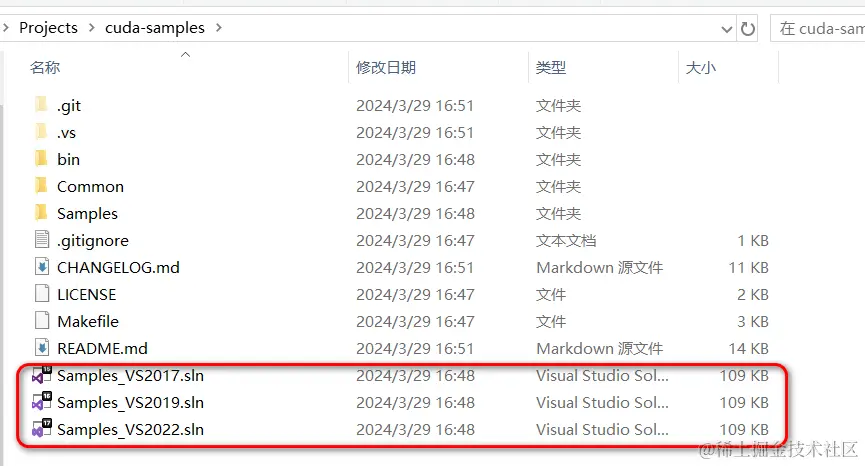Select the Samples folder name
This screenshot has height=466, width=865.
click(x=87, y=213)
